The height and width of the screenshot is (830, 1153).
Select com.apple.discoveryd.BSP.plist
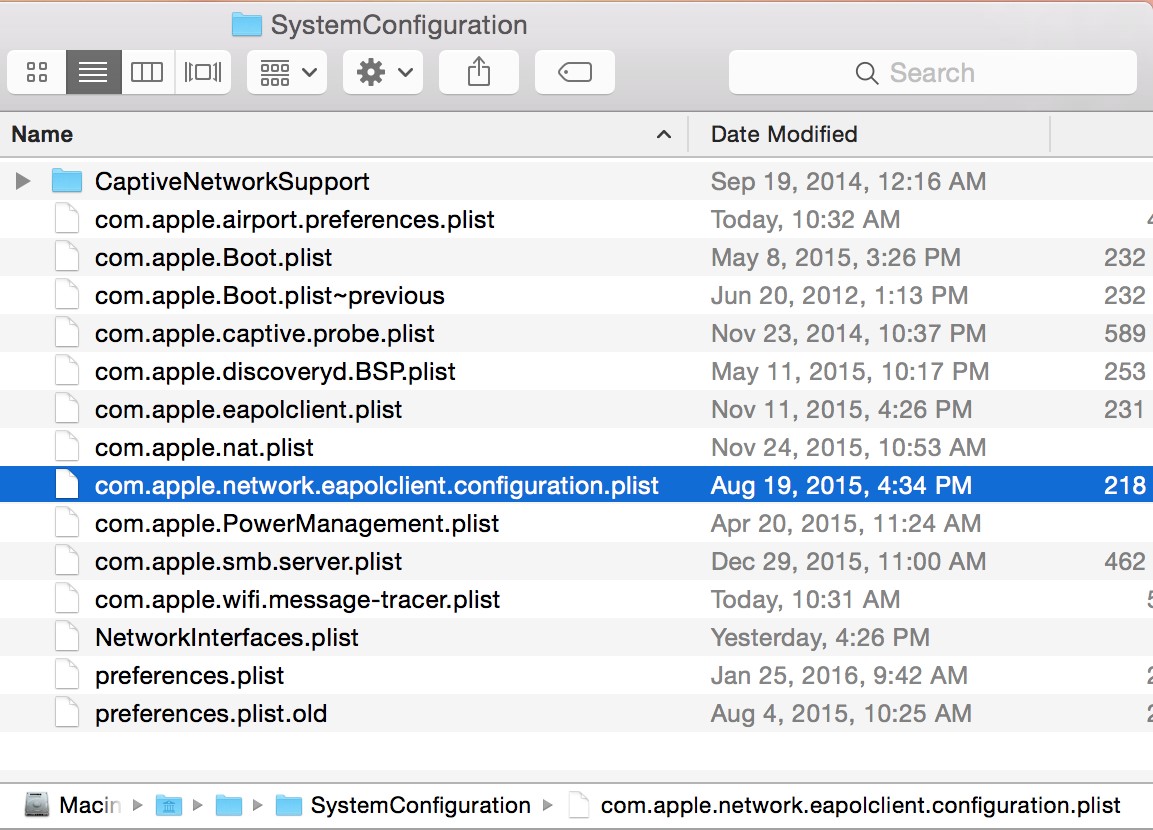[275, 372]
